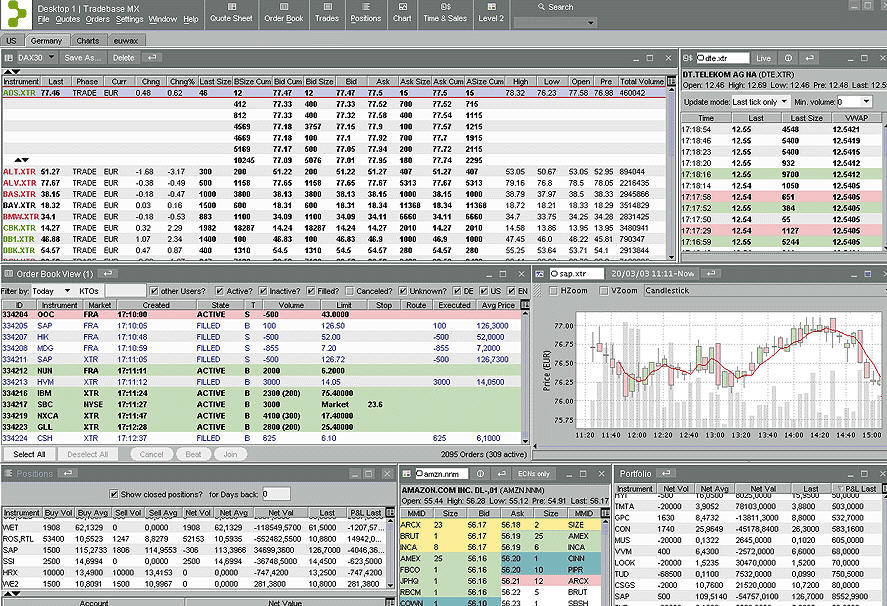Open the Candlestick chart type dropdown
The image size is (887, 606).
[764, 291]
